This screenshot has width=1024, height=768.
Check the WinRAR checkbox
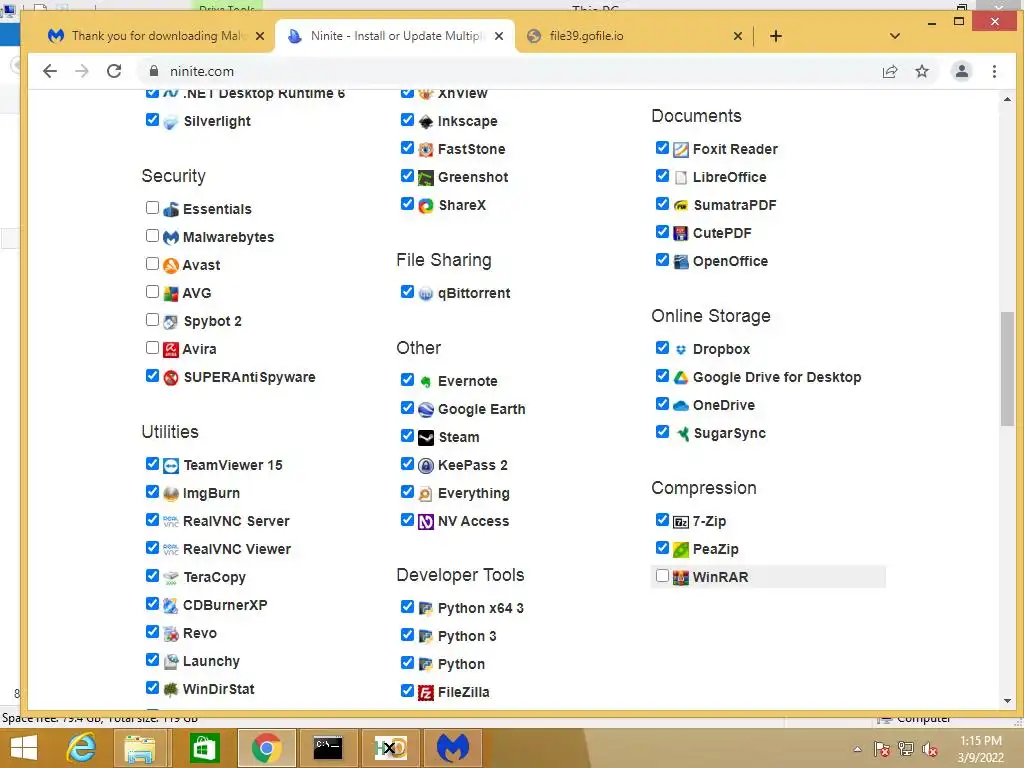662,576
